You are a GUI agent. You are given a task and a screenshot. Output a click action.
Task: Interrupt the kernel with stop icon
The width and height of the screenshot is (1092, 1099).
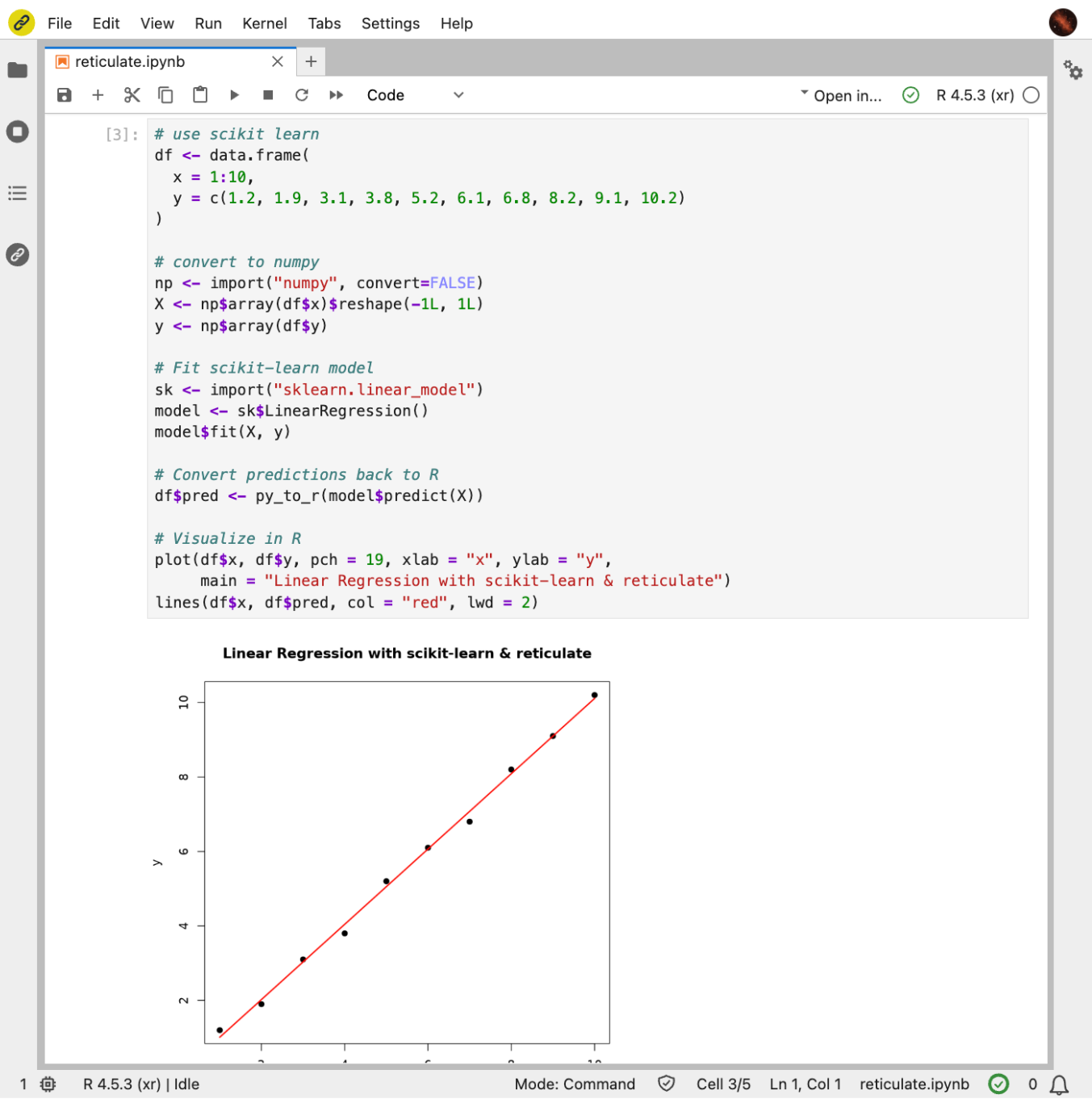click(x=268, y=95)
